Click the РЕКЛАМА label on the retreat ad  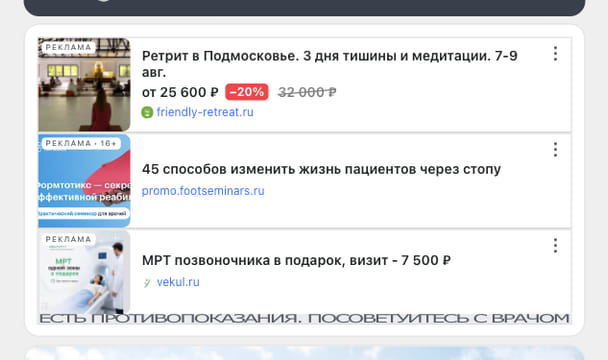(x=68, y=47)
